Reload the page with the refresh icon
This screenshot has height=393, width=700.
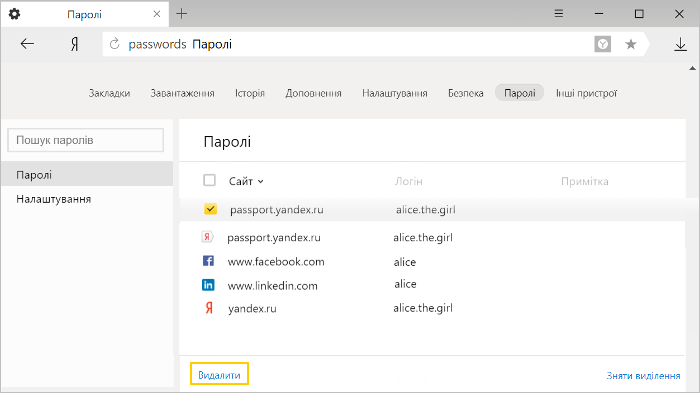coord(115,44)
